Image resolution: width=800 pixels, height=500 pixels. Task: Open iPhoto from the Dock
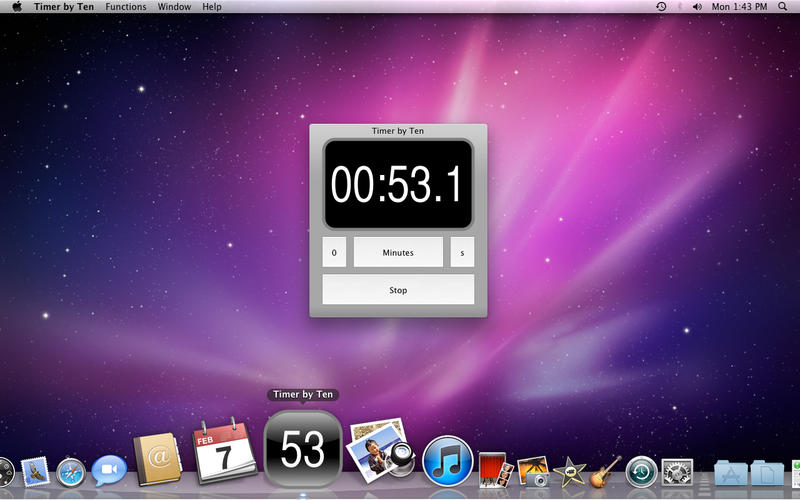pyautogui.click(x=533, y=471)
